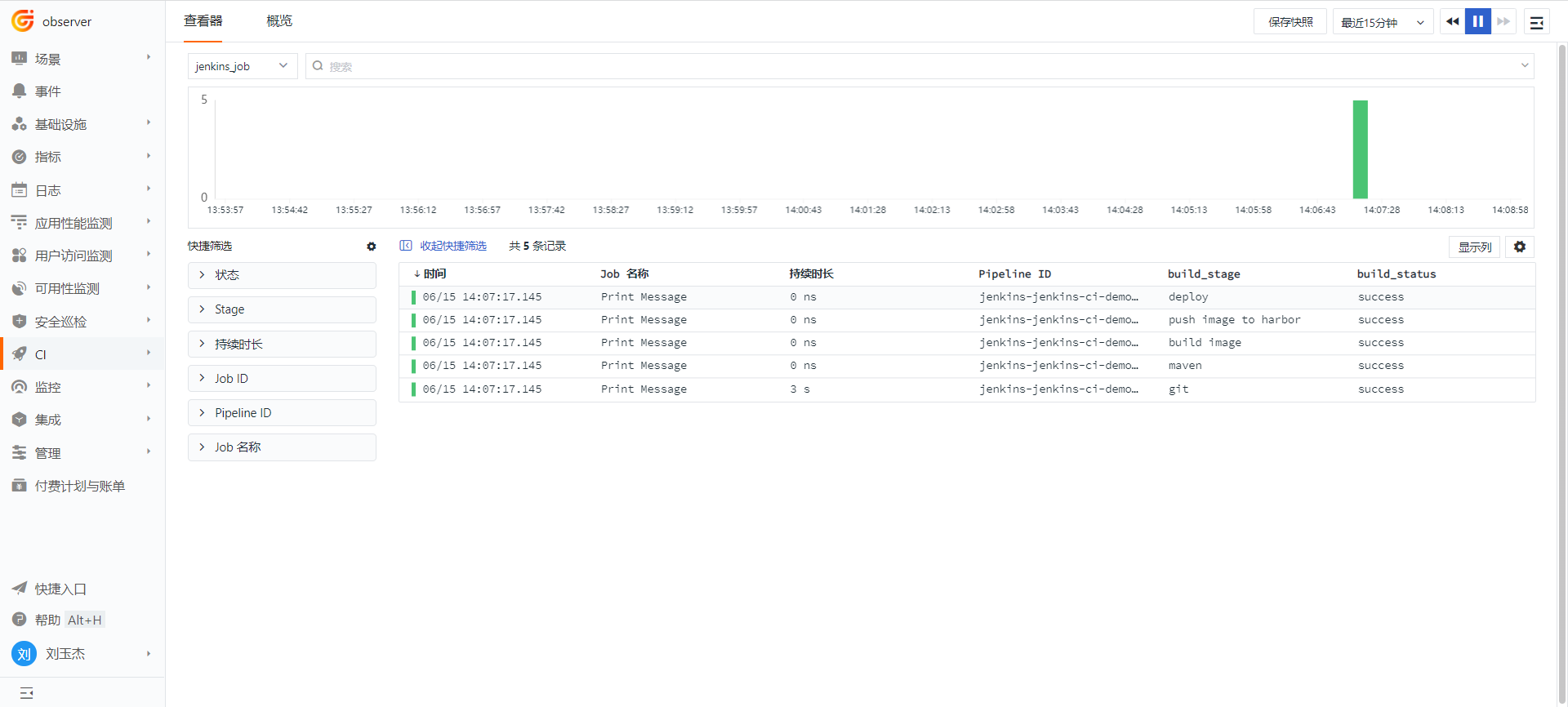
Task: Open the 日志 logs section icon
Action: (20, 190)
